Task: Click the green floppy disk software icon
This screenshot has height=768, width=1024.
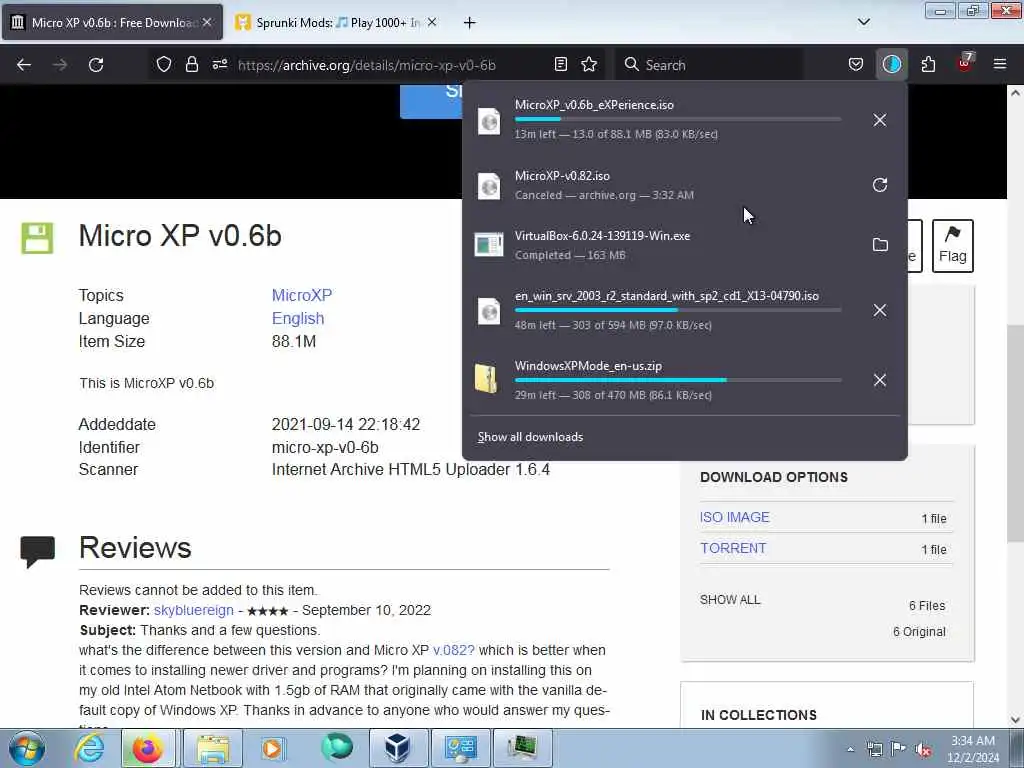Action: point(37,238)
